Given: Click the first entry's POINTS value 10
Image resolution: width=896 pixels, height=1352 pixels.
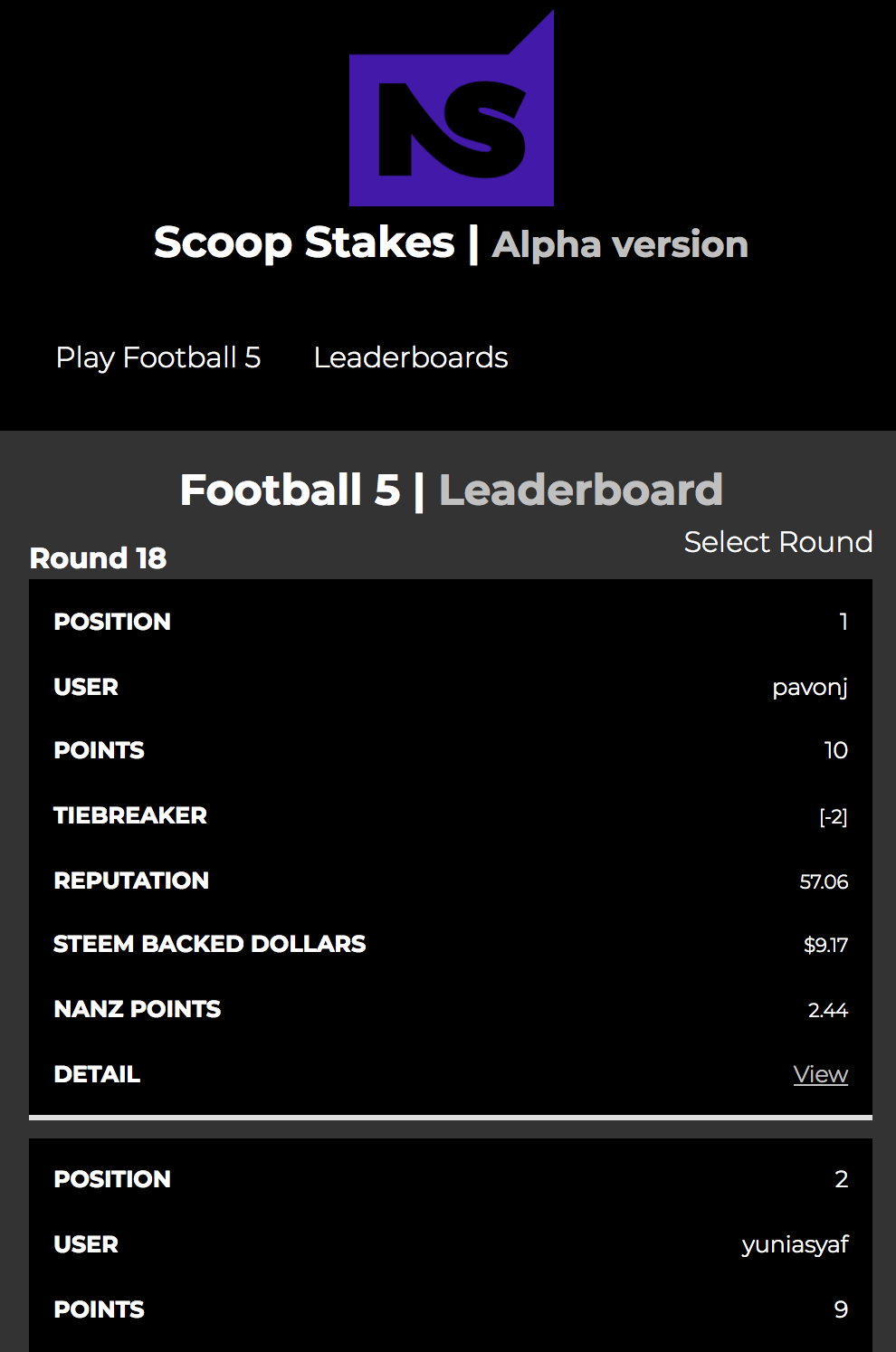Looking at the screenshot, I should 836,750.
